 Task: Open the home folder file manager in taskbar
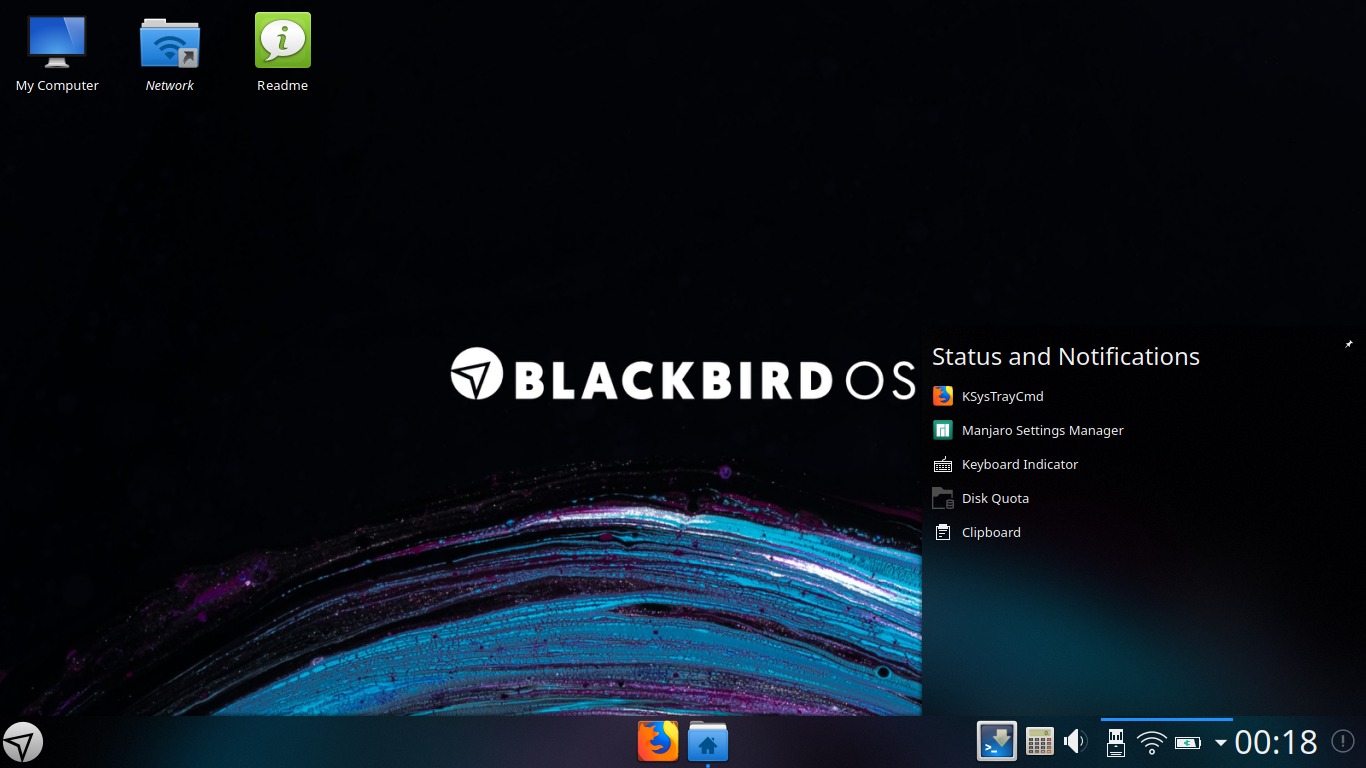click(708, 742)
